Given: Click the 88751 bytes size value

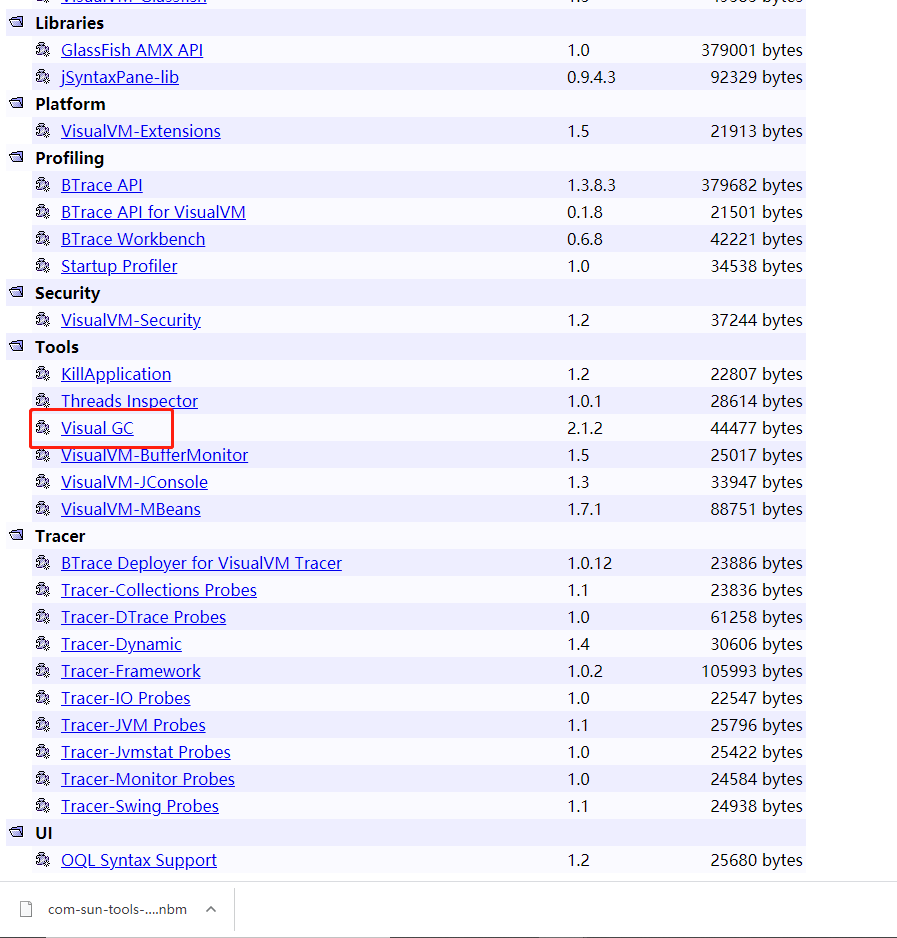Looking at the screenshot, I should (756, 509).
